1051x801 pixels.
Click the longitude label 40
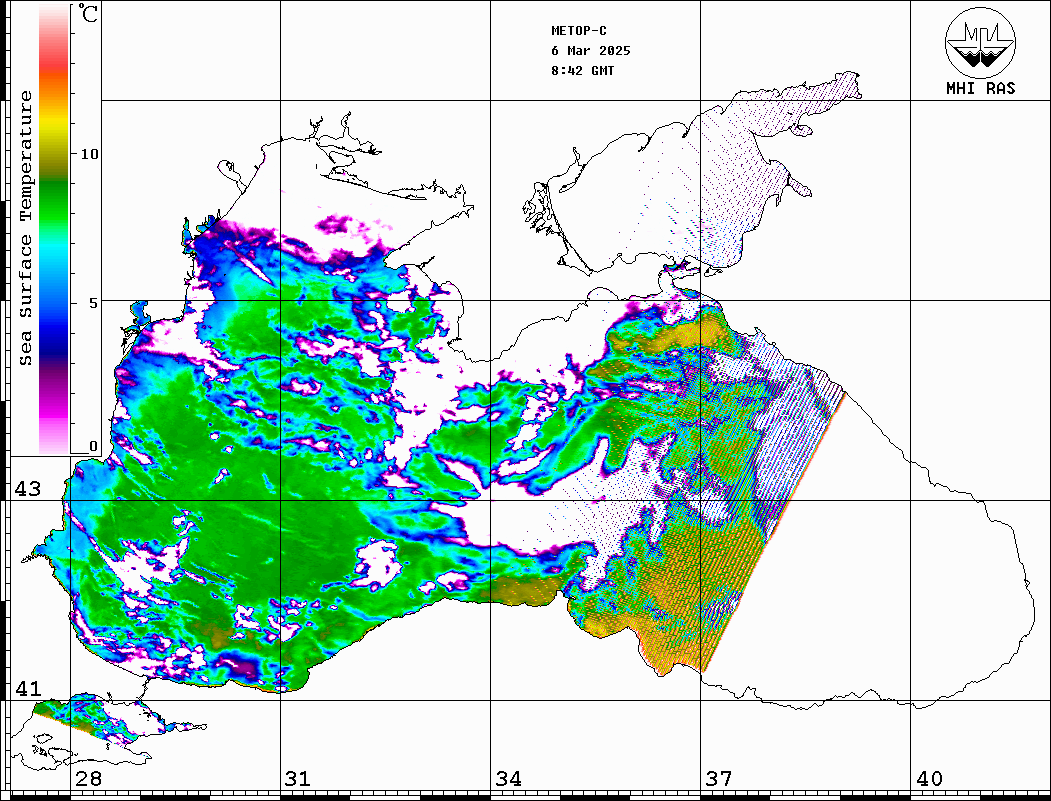tap(929, 779)
